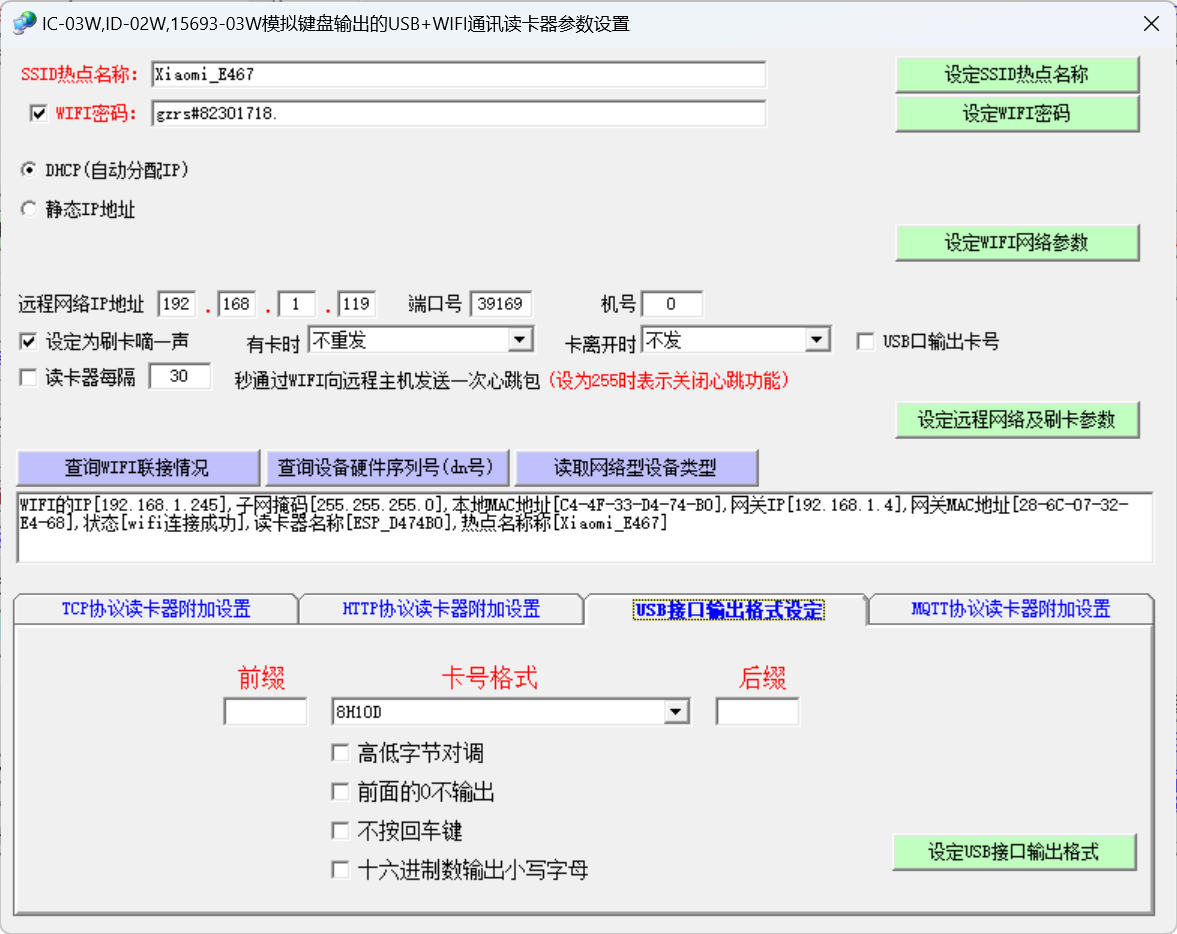Select 静态IP地址 radio option
Viewport: 1177px width, 934px height.
click(28, 210)
